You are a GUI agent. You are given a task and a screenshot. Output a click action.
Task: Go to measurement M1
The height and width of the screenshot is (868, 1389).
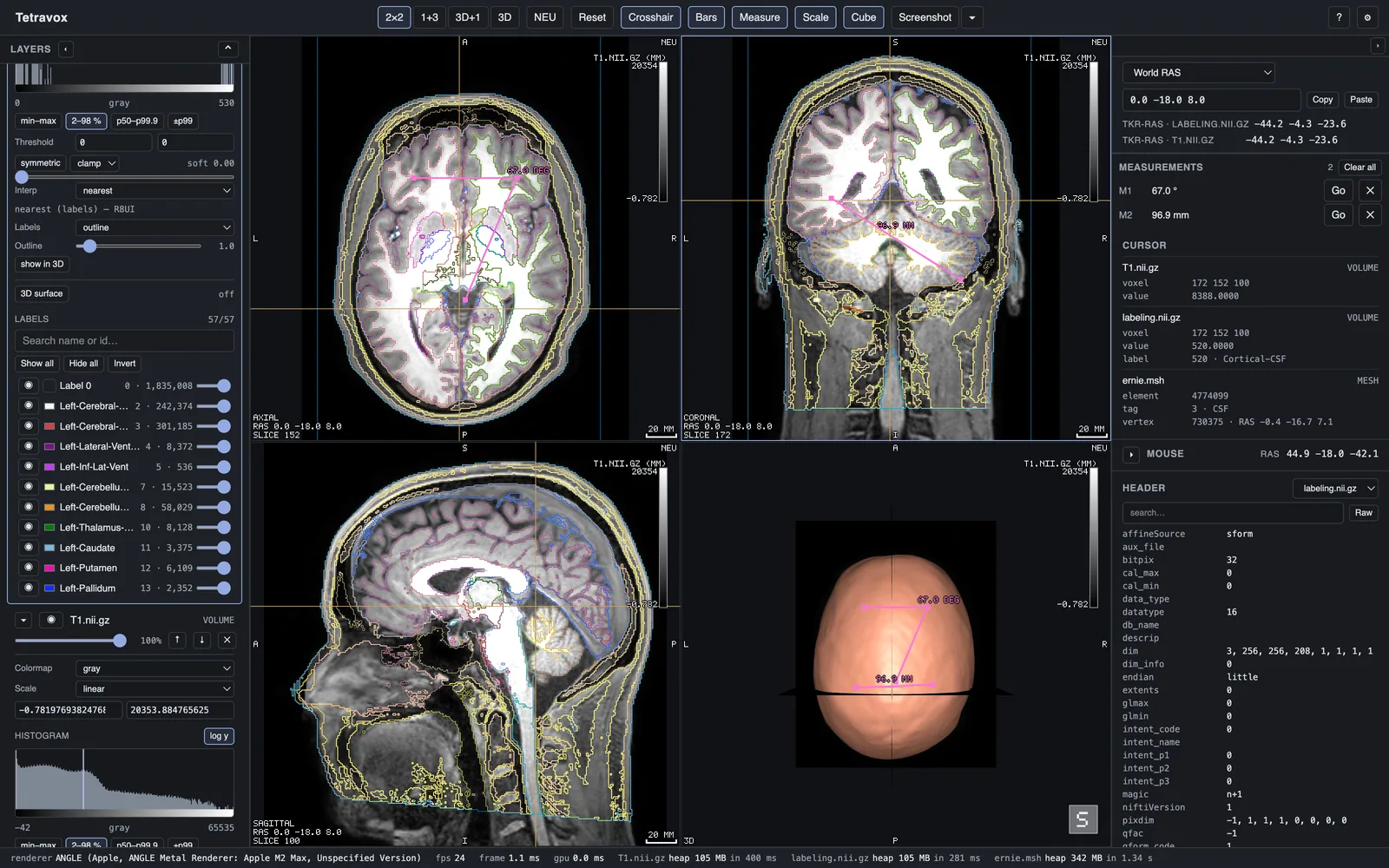[1339, 191]
